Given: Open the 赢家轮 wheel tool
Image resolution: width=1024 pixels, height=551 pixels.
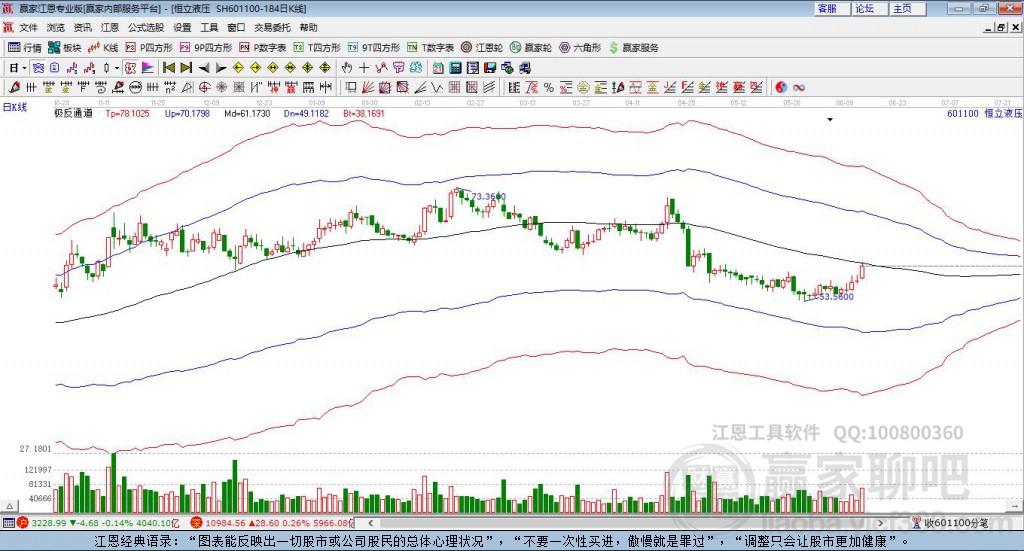Looking at the screenshot, I should pyautogui.click(x=530, y=48).
